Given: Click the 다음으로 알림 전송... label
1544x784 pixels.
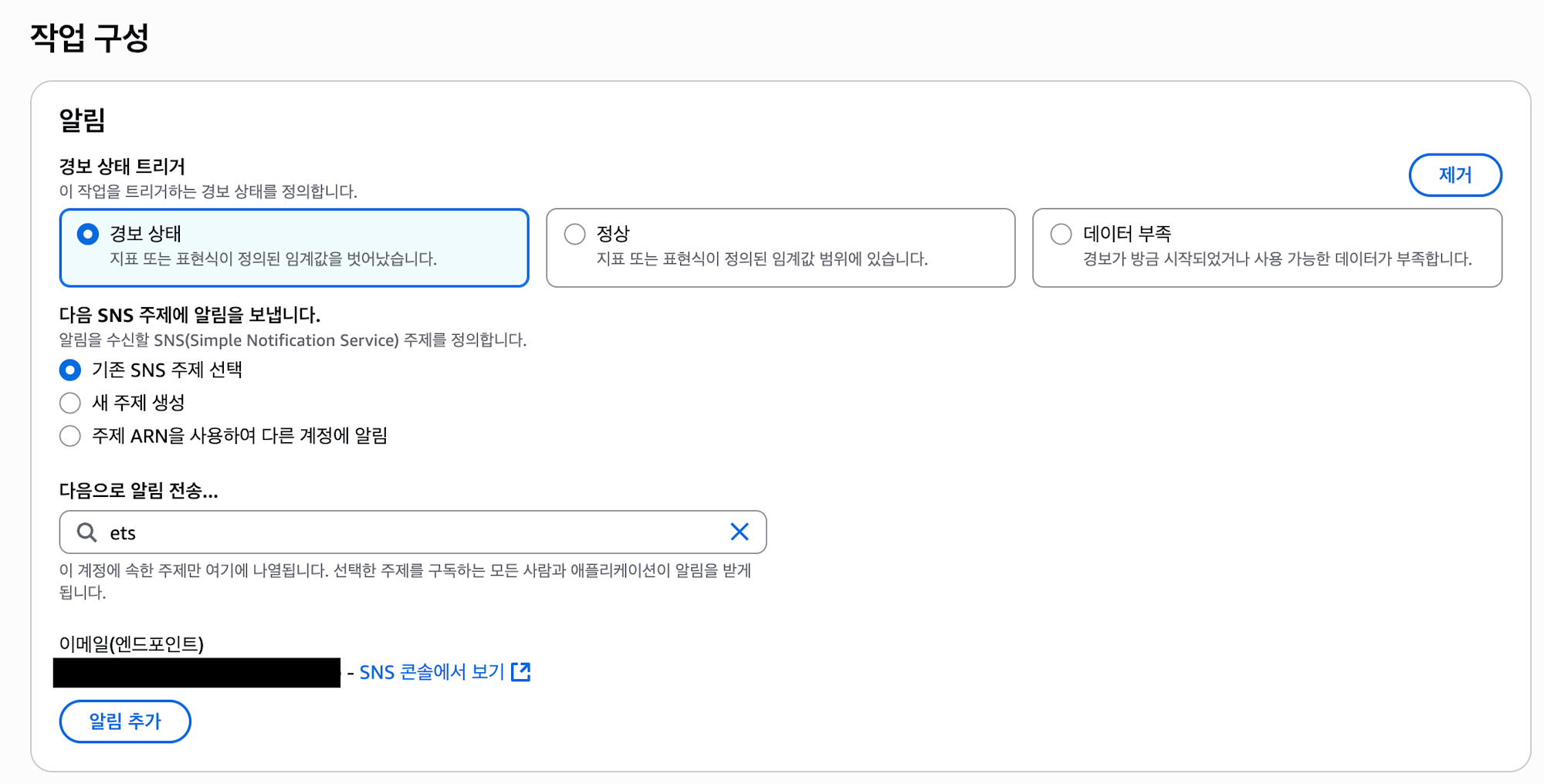Looking at the screenshot, I should [139, 491].
